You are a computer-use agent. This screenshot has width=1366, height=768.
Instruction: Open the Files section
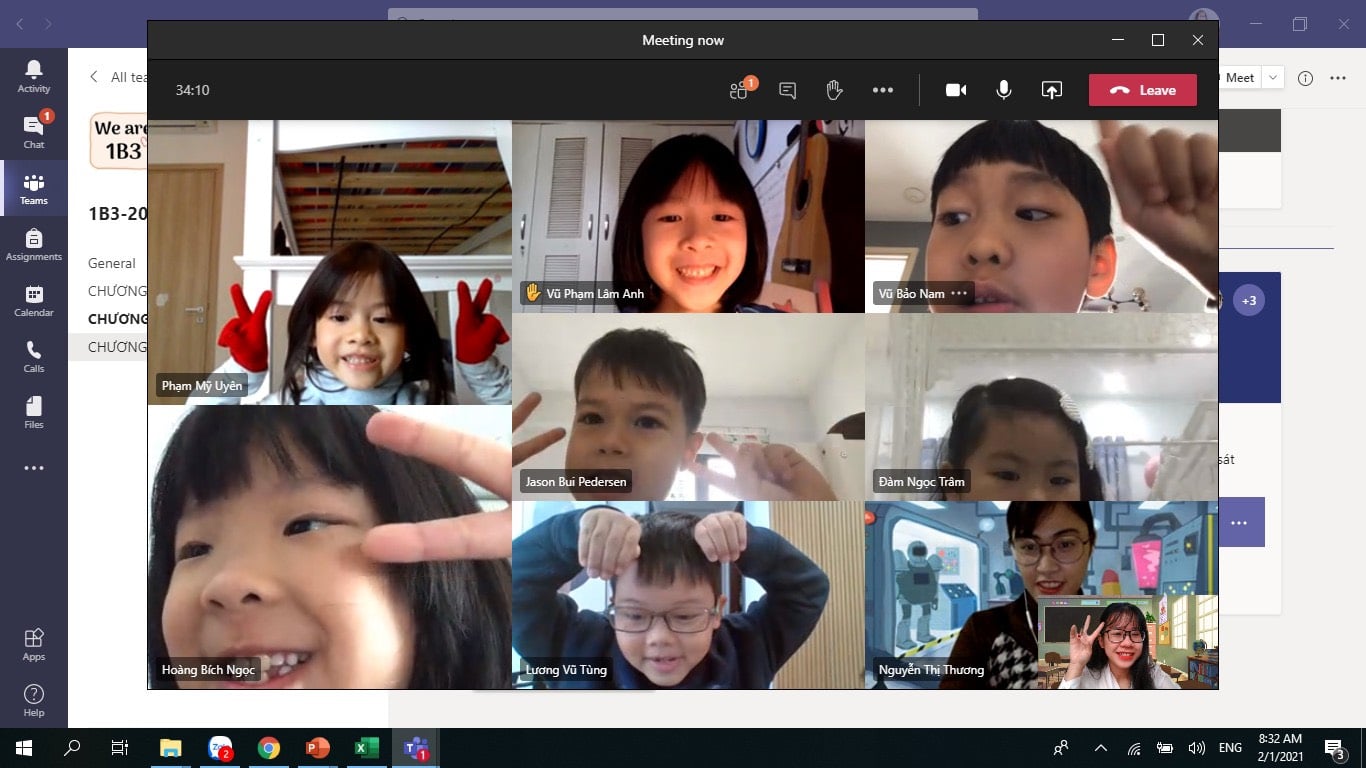34,412
